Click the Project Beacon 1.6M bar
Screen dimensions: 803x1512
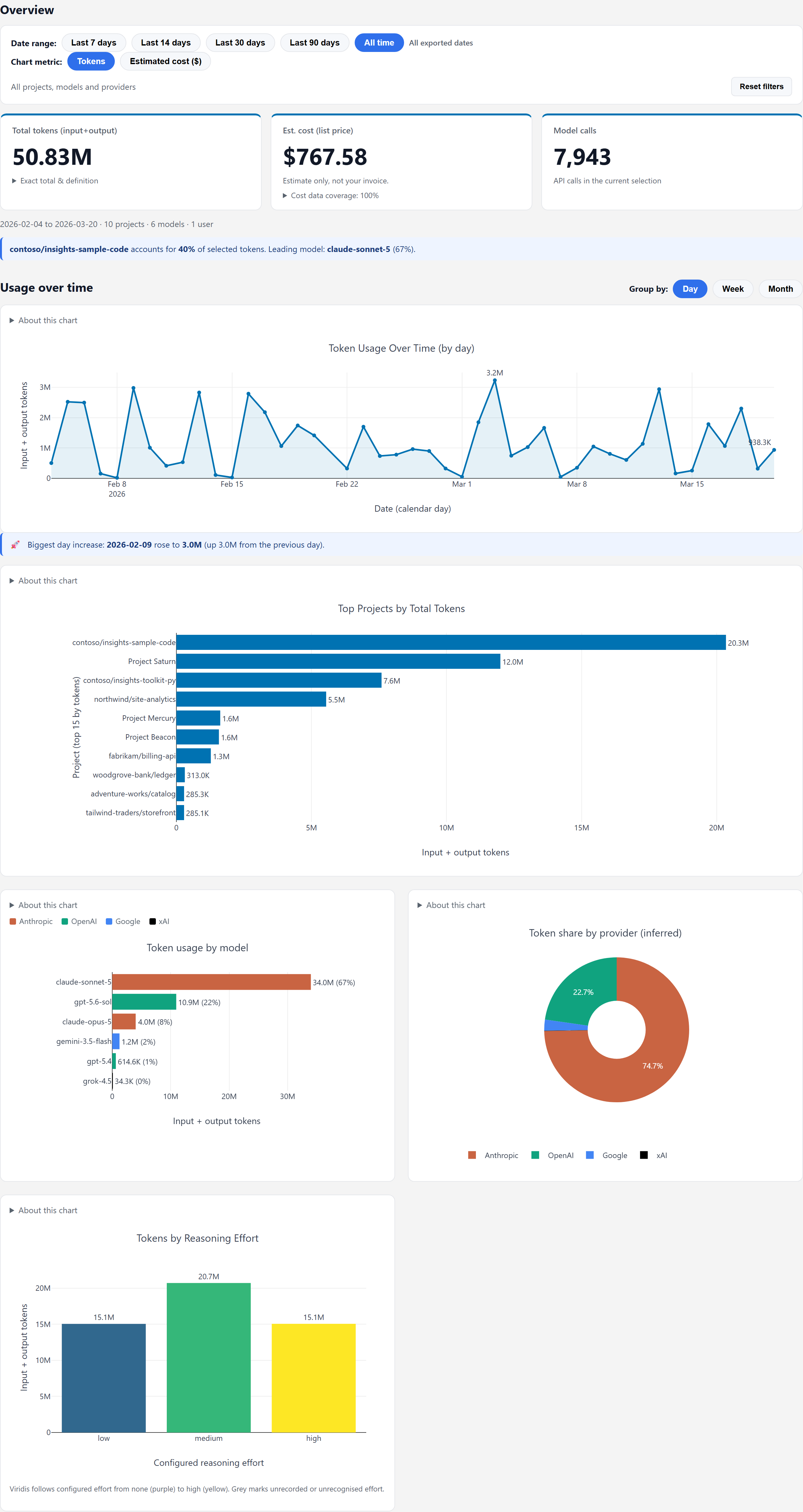pos(198,737)
